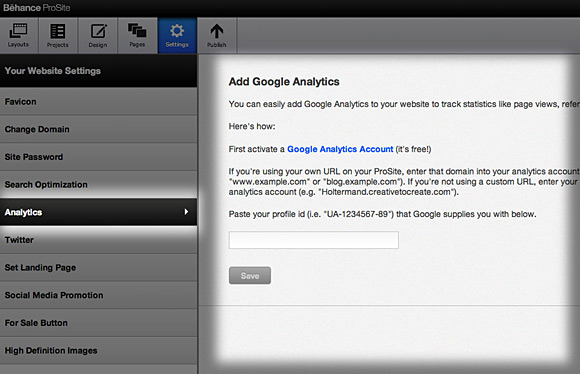Open Twitter settings item
This screenshot has width=580, height=374.
[x=98, y=240]
